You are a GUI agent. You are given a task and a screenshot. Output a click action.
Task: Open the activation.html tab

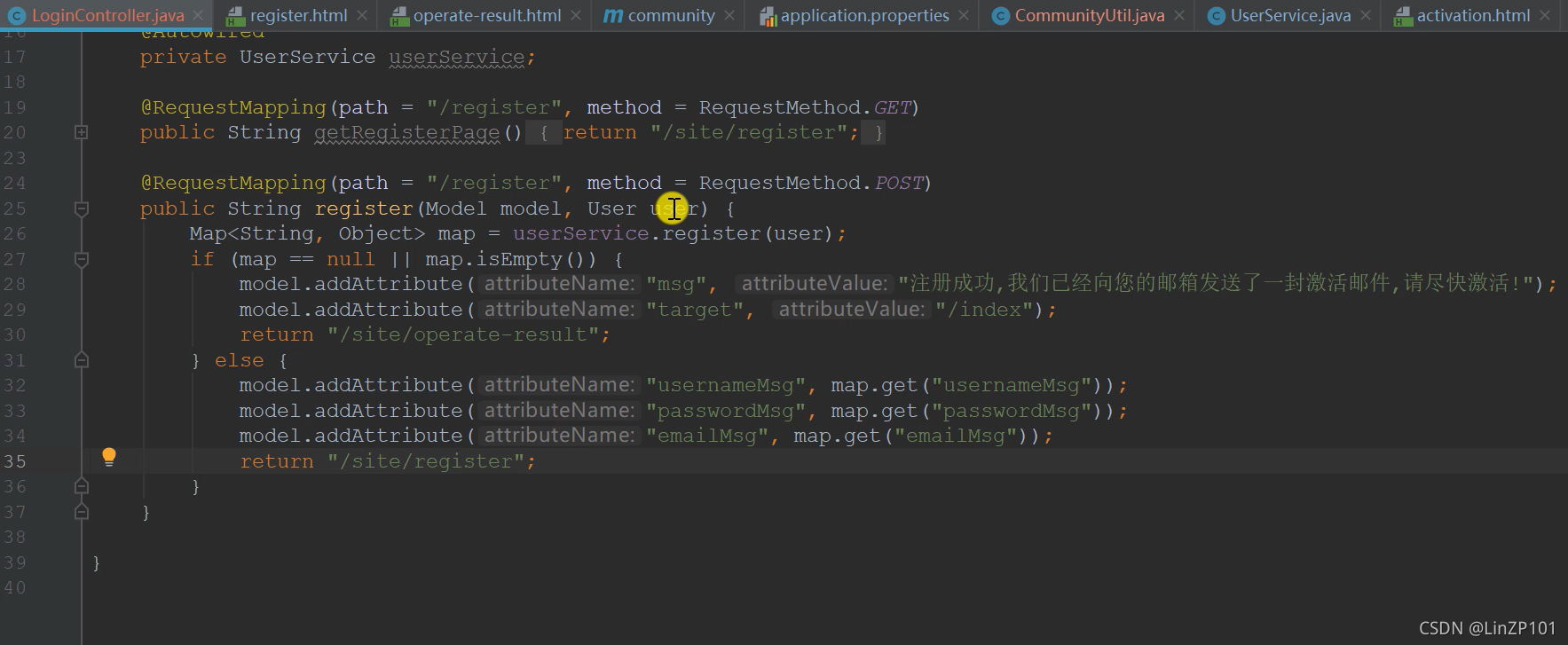point(1473,15)
